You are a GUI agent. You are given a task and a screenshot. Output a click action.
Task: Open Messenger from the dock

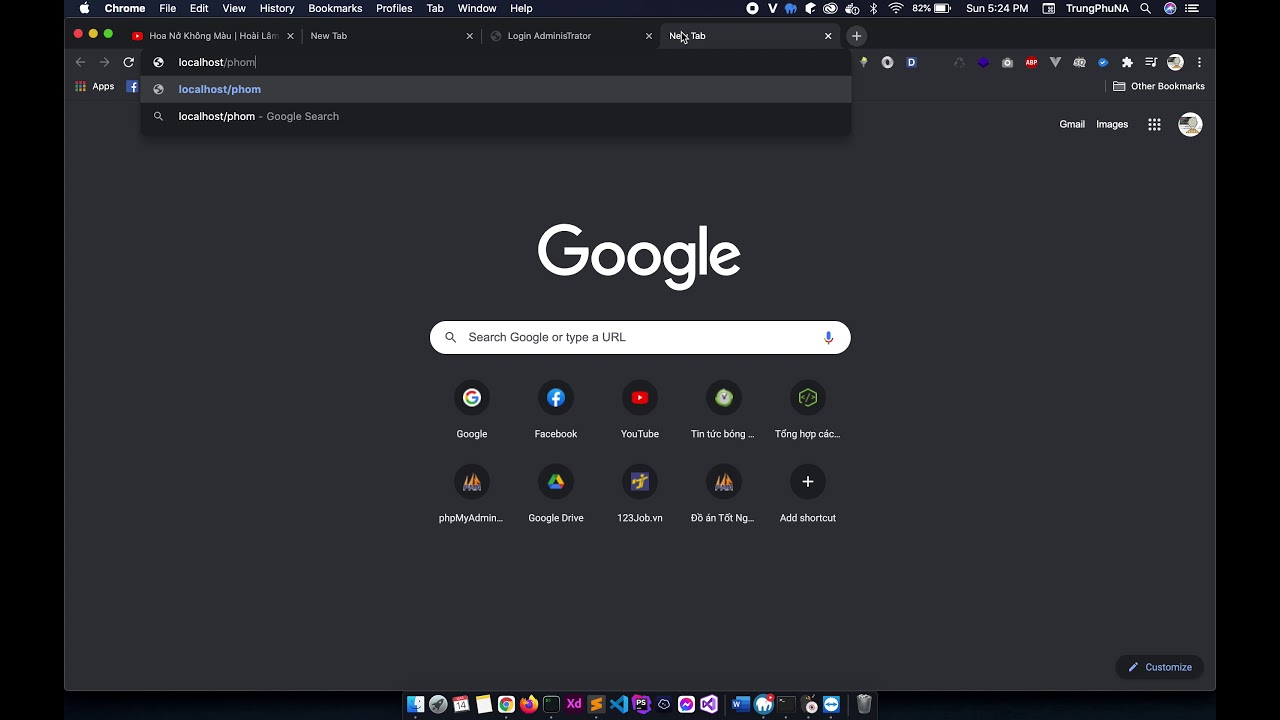(686, 704)
